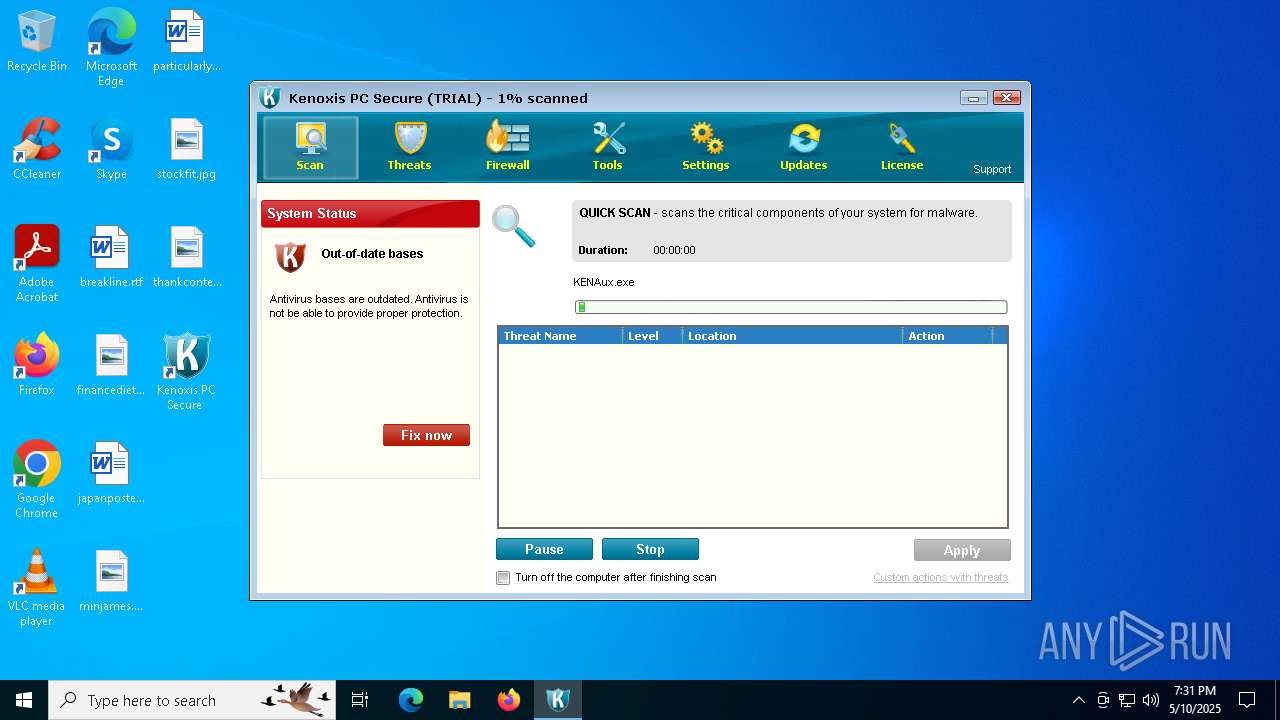This screenshot has height=720, width=1280.
Task: Select the VLC media player desktop shortcut
Action: (37, 588)
